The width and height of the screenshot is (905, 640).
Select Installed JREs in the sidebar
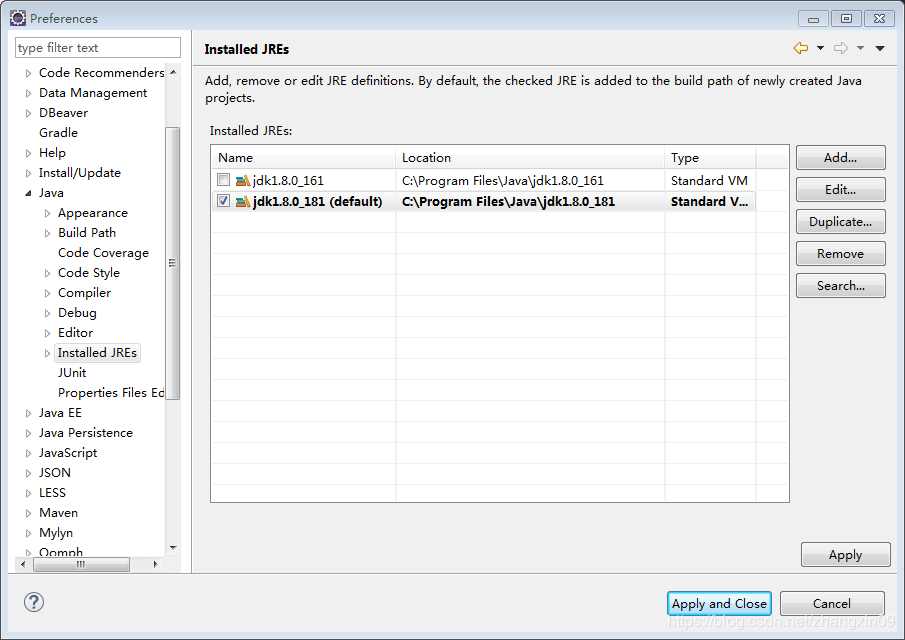point(97,352)
